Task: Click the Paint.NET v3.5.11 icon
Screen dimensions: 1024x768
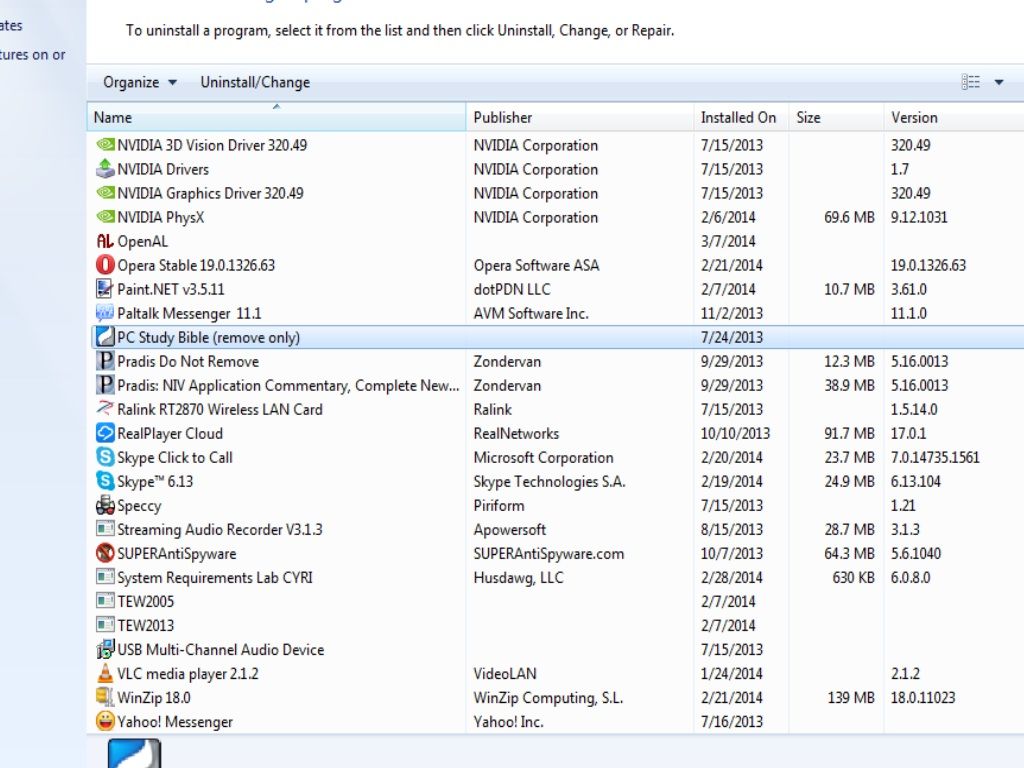Action: coord(105,289)
